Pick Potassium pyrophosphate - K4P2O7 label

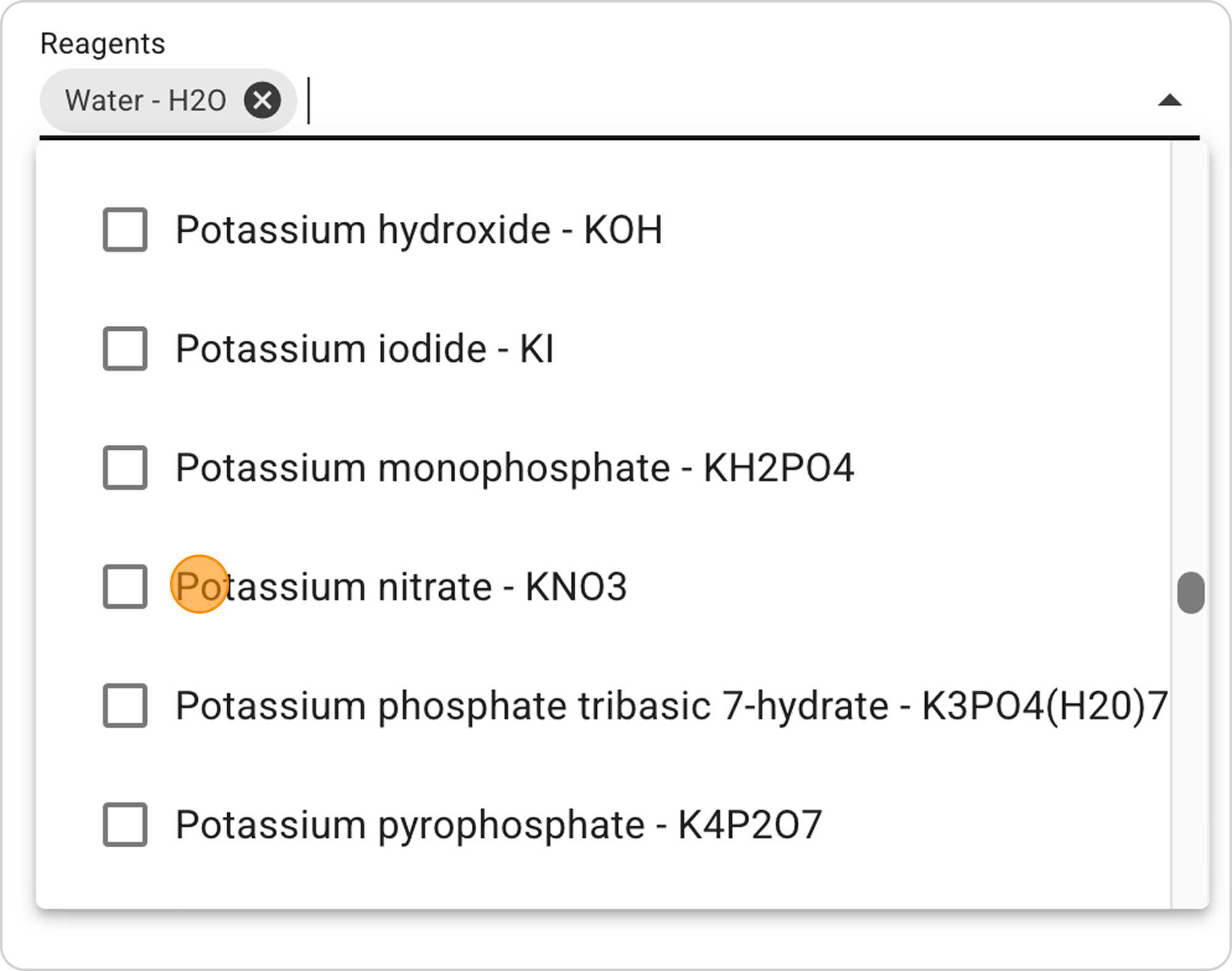point(498,824)
